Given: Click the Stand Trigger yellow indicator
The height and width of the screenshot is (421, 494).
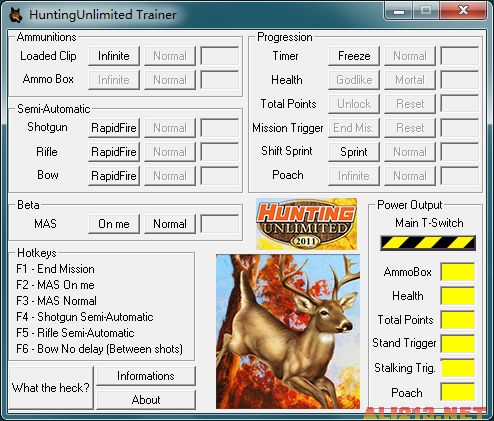Looking at the screenshot, I should coord(458,344).
